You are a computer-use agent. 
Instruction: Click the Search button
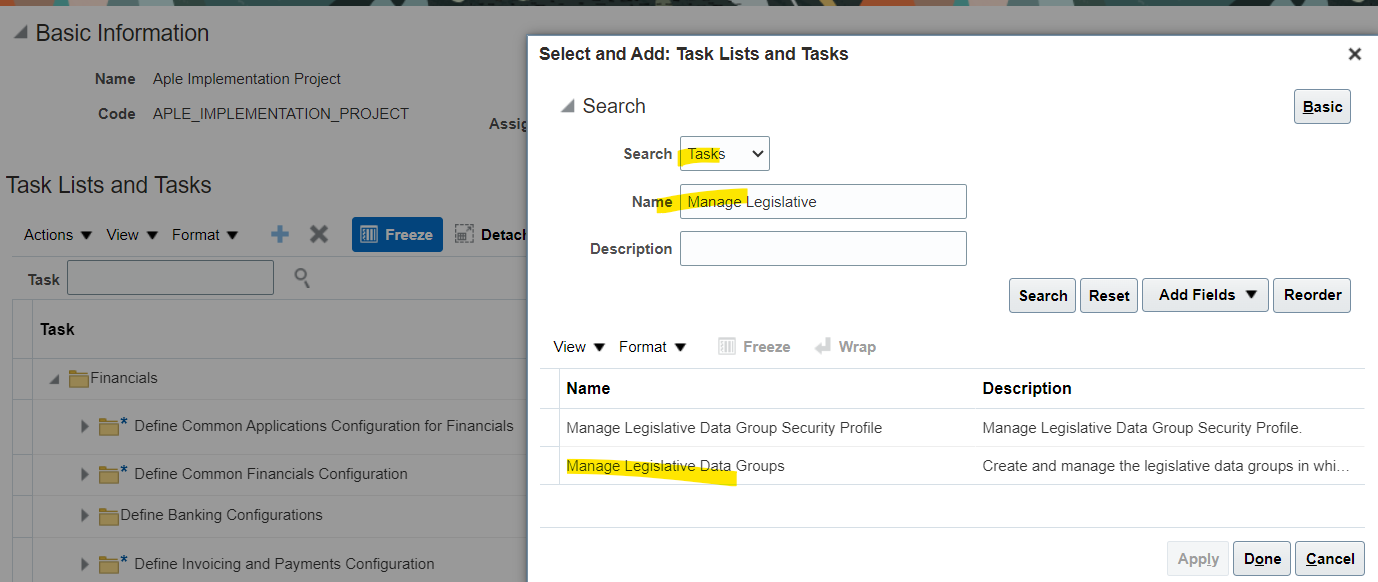pyautogui.click(x=1042, y=296)
